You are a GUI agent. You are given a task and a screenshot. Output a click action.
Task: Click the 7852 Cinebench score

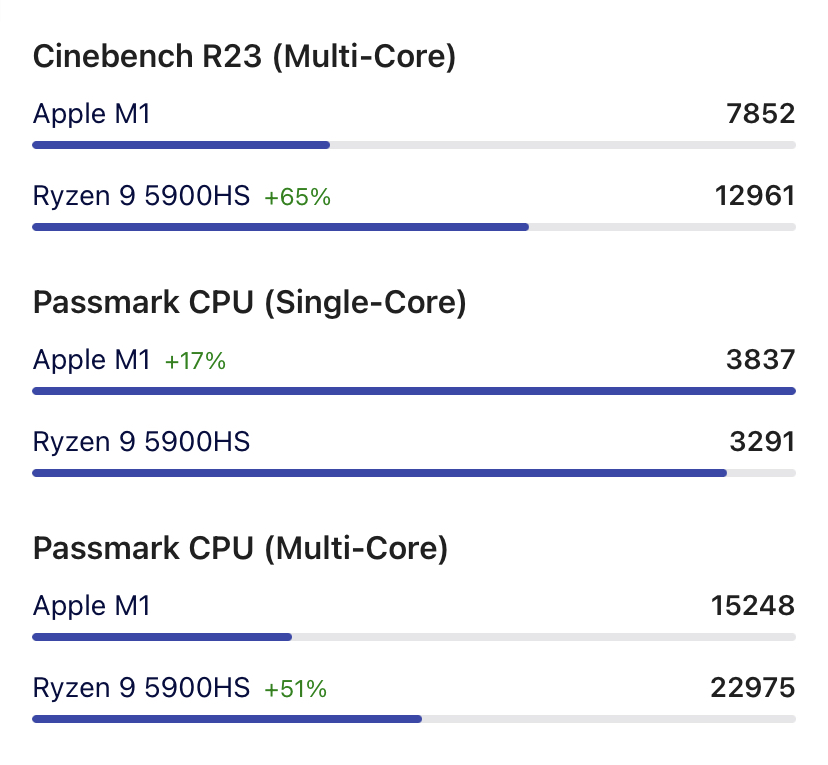pos(761,114)
